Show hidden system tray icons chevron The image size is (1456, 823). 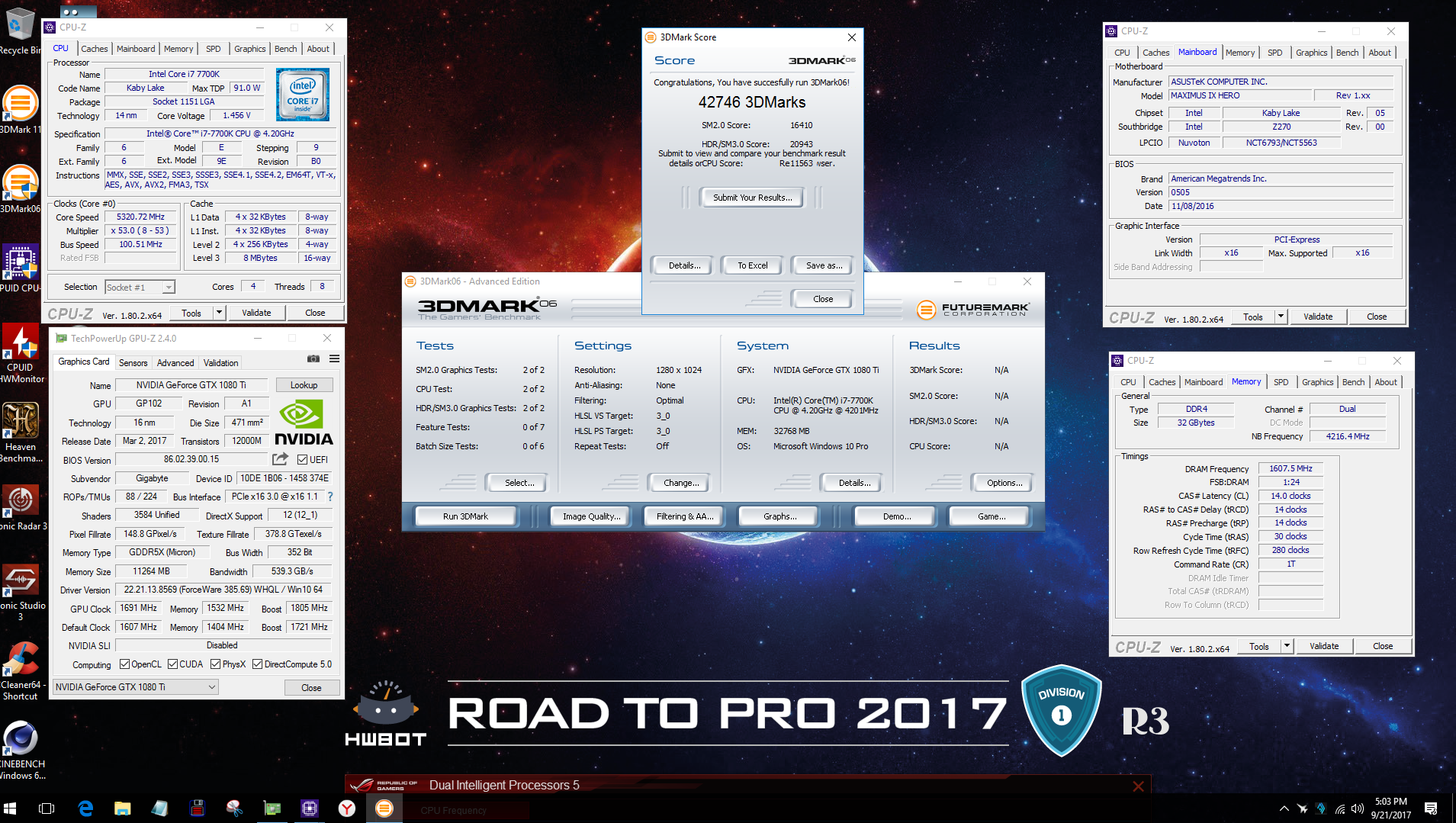pos(1284,809)
